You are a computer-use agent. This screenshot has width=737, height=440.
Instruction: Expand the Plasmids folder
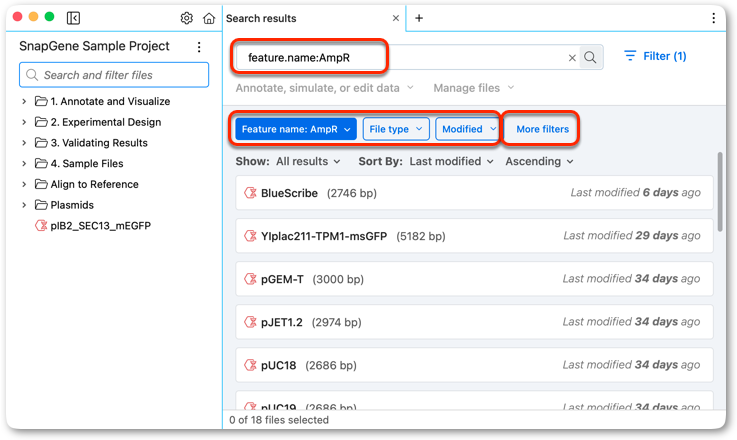24,205
